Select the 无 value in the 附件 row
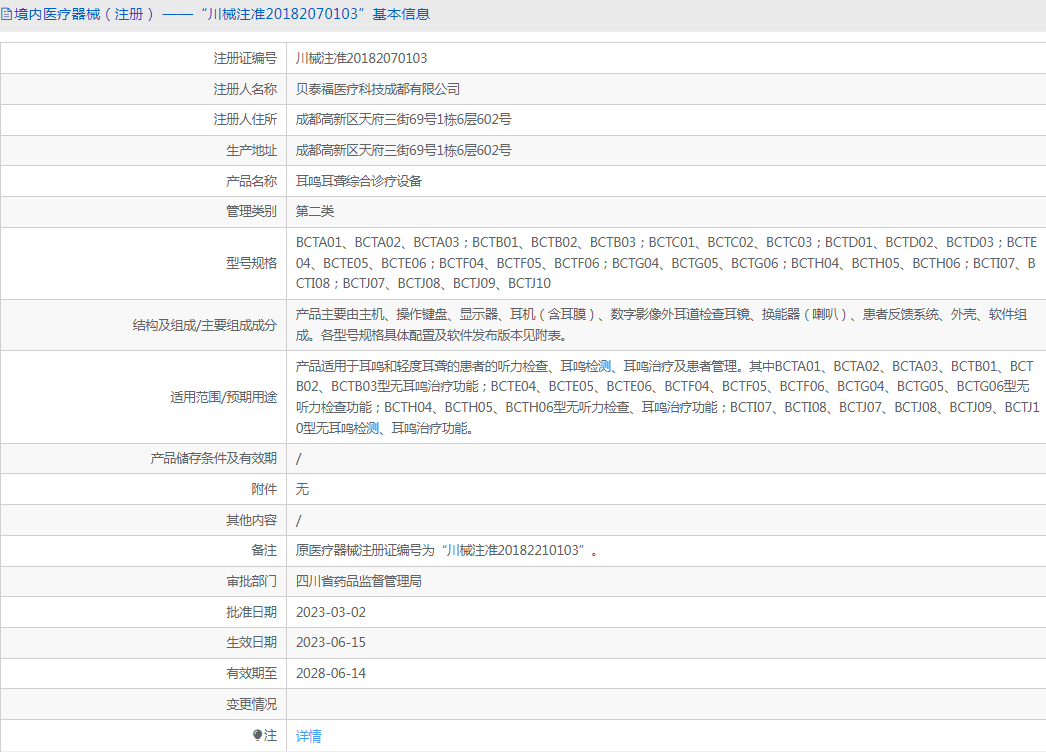This screenshot has width=1046, height=752. pyautogui.click(x=302, y=489)
